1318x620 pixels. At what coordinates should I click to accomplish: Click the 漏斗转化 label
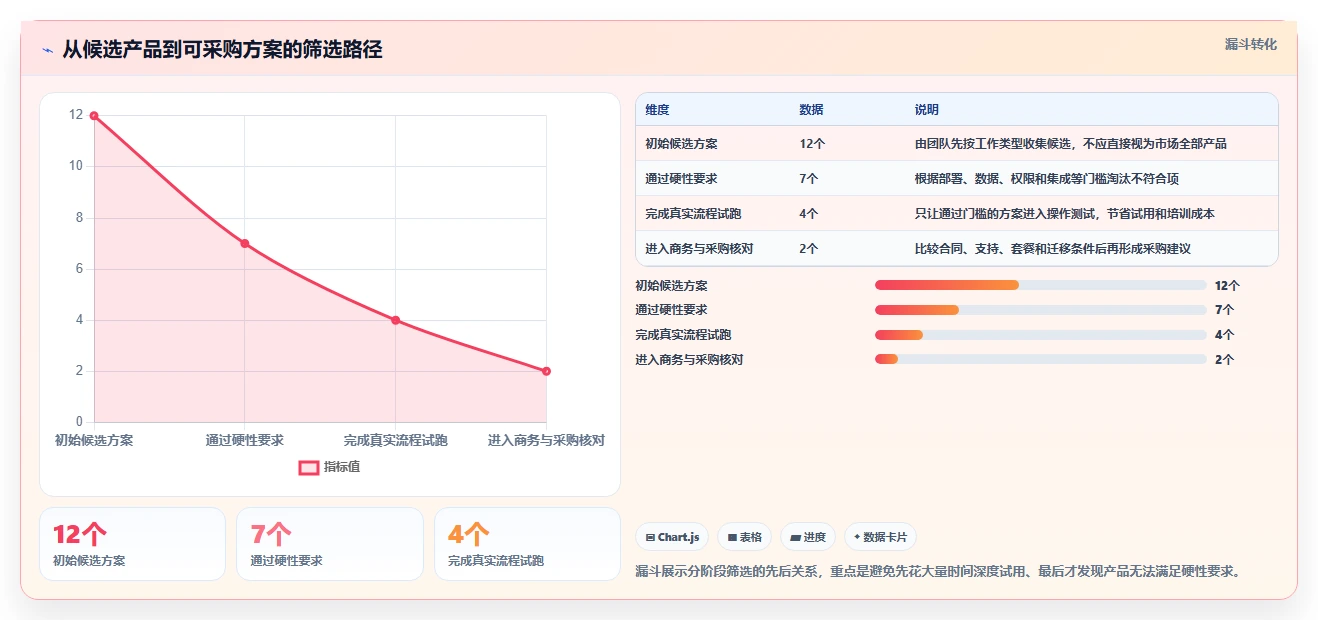(1251, 45)
